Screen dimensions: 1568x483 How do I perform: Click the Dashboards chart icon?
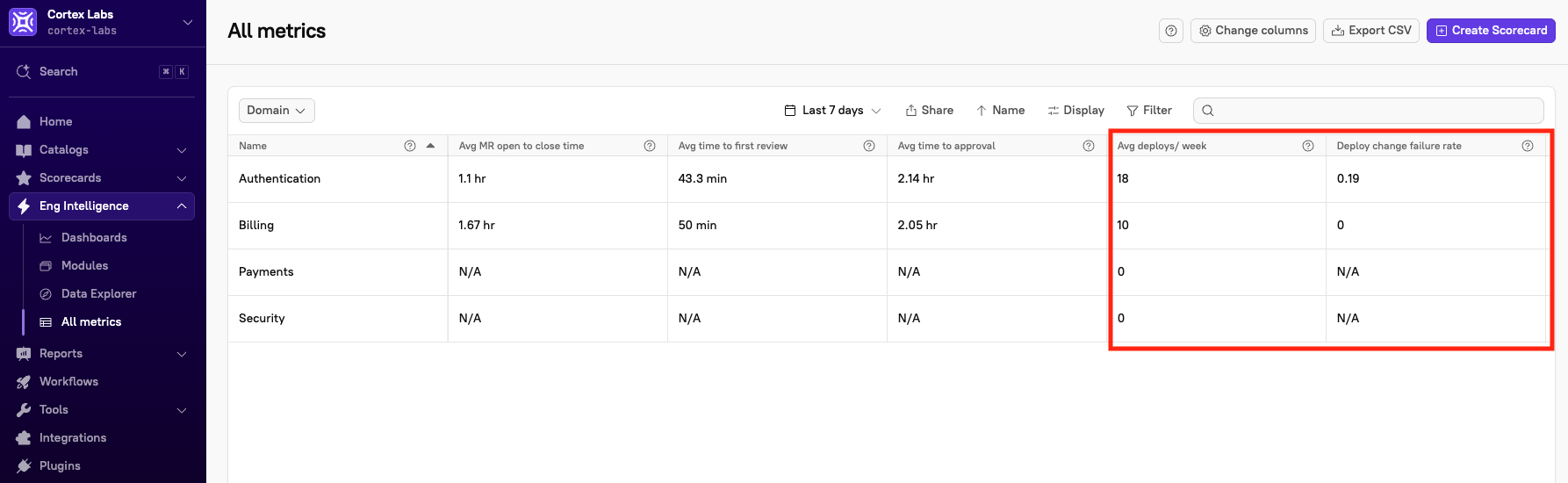coord(46,238)
